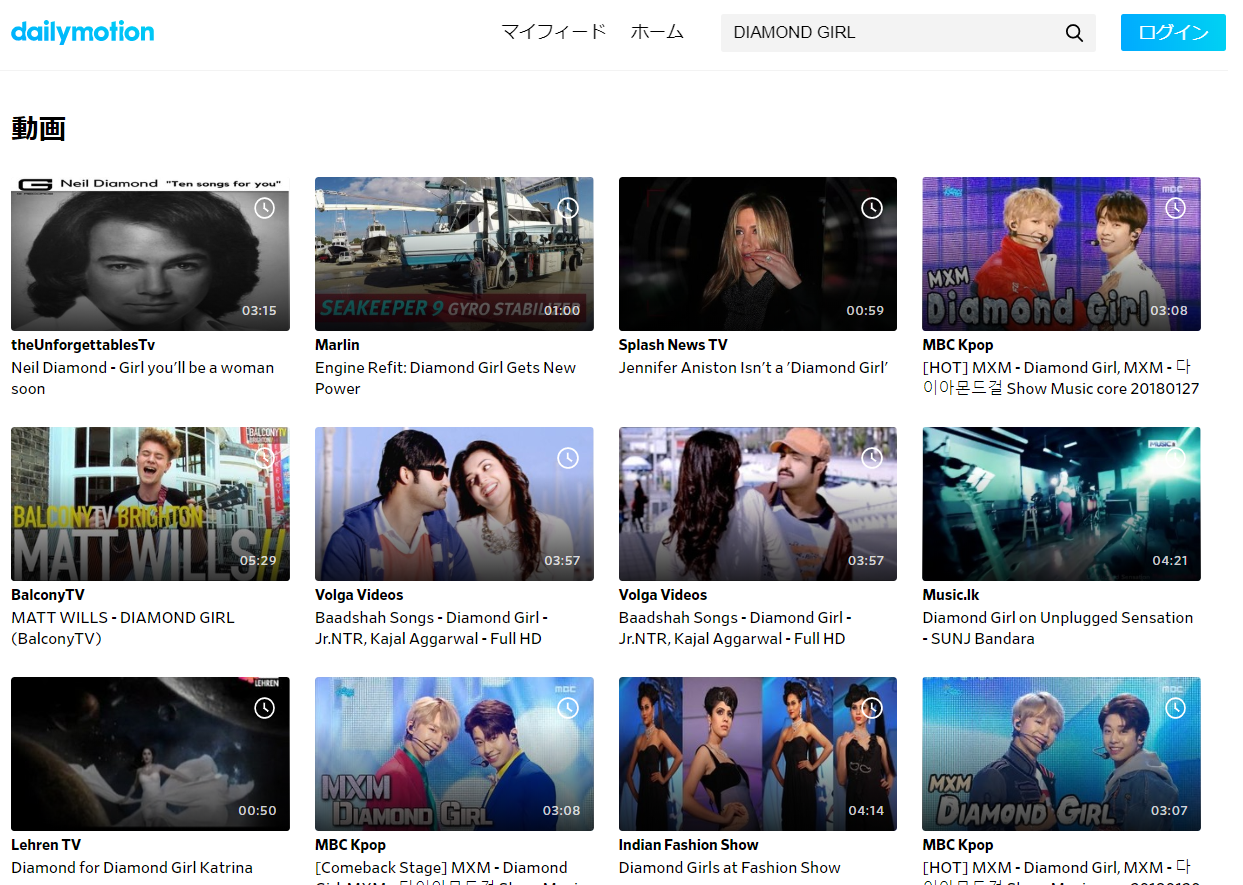Click the 03:07 duration badge
Viewport: 1243px width, 885px height.
coord(1169,811)
